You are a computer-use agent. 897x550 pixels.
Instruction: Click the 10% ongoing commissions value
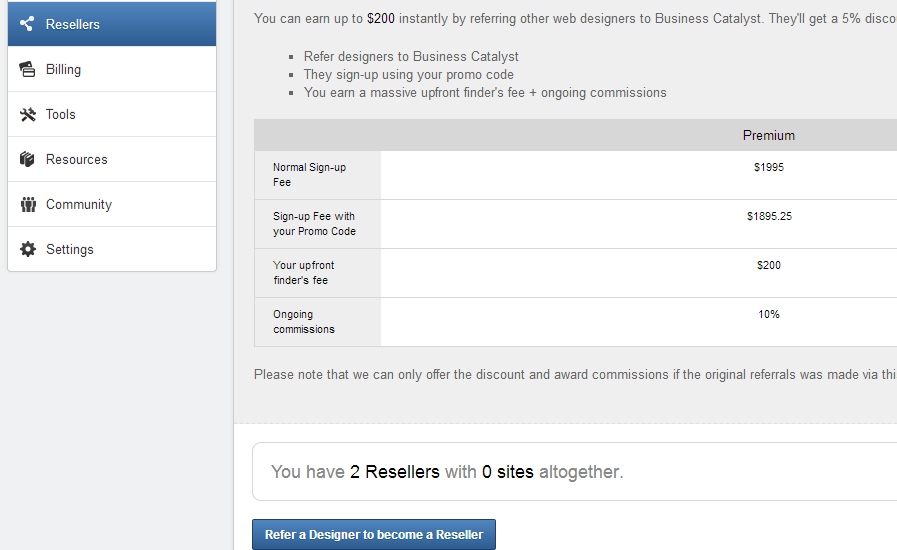tap(768, 314)
